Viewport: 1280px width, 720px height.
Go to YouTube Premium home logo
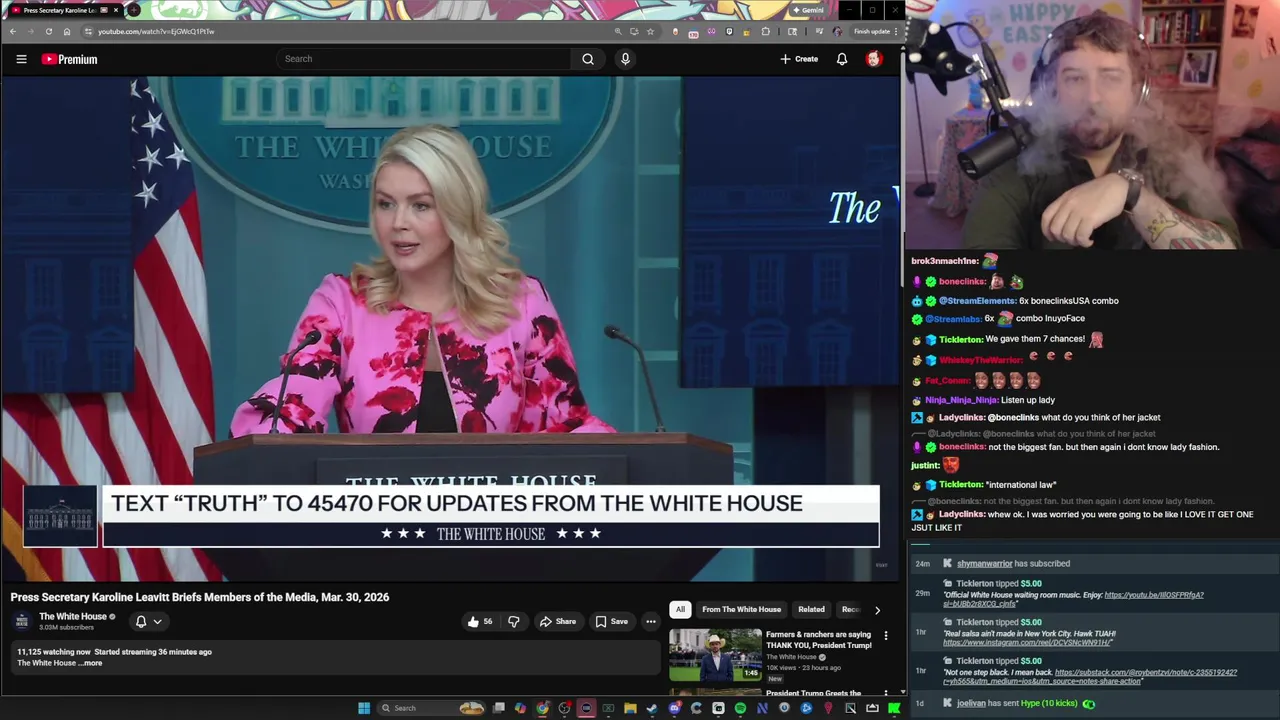(x=69, y=59)
